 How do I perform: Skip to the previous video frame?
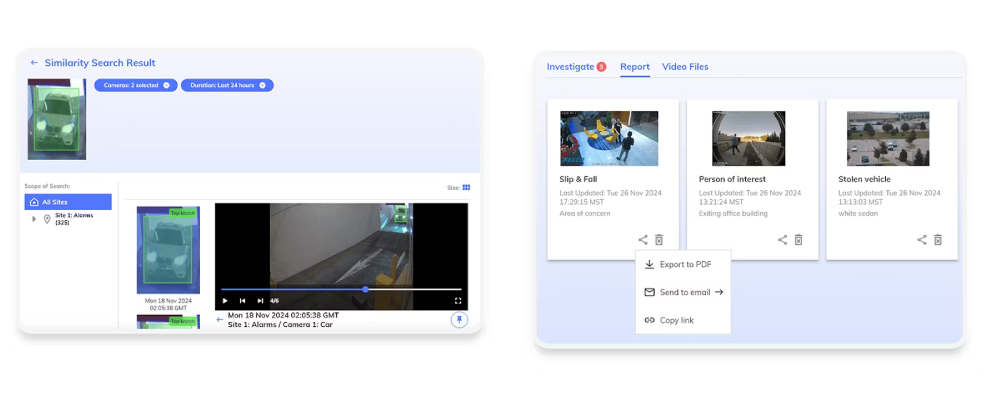[243, 300]
